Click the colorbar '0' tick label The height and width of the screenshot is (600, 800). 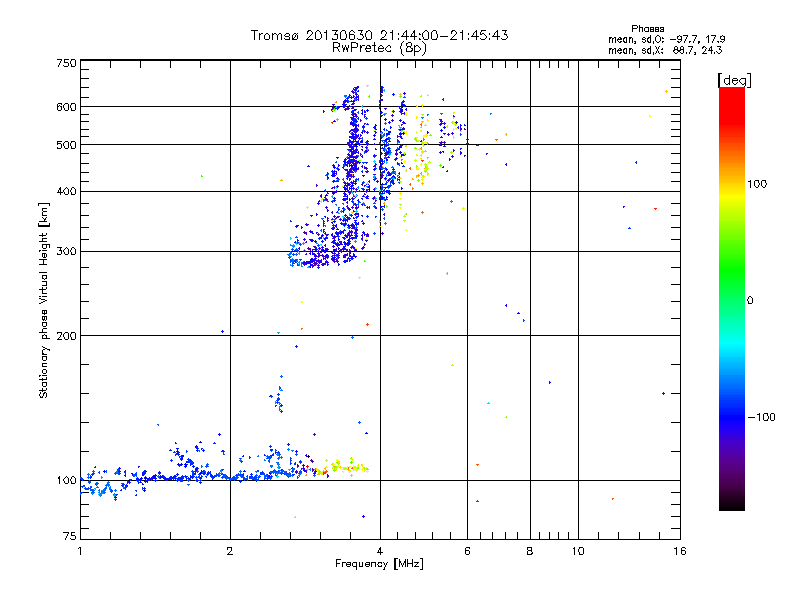click(750, 301)
